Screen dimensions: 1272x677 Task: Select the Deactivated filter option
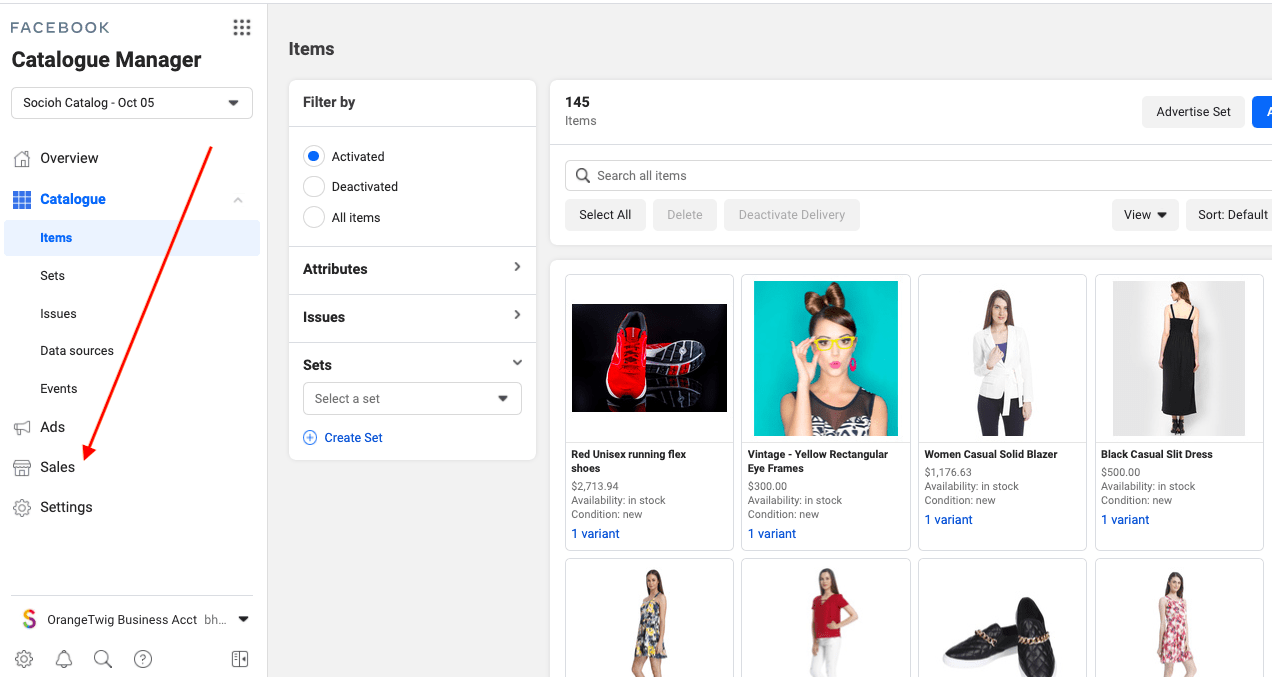314,187
